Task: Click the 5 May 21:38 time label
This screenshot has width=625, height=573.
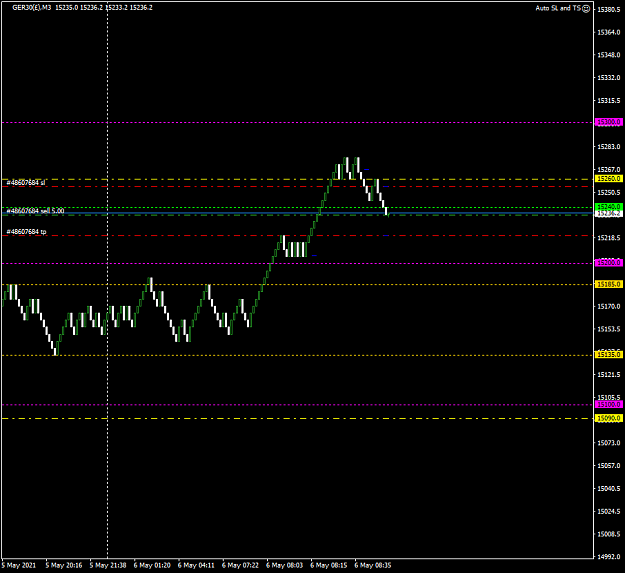Action: (x=108, y=565)
